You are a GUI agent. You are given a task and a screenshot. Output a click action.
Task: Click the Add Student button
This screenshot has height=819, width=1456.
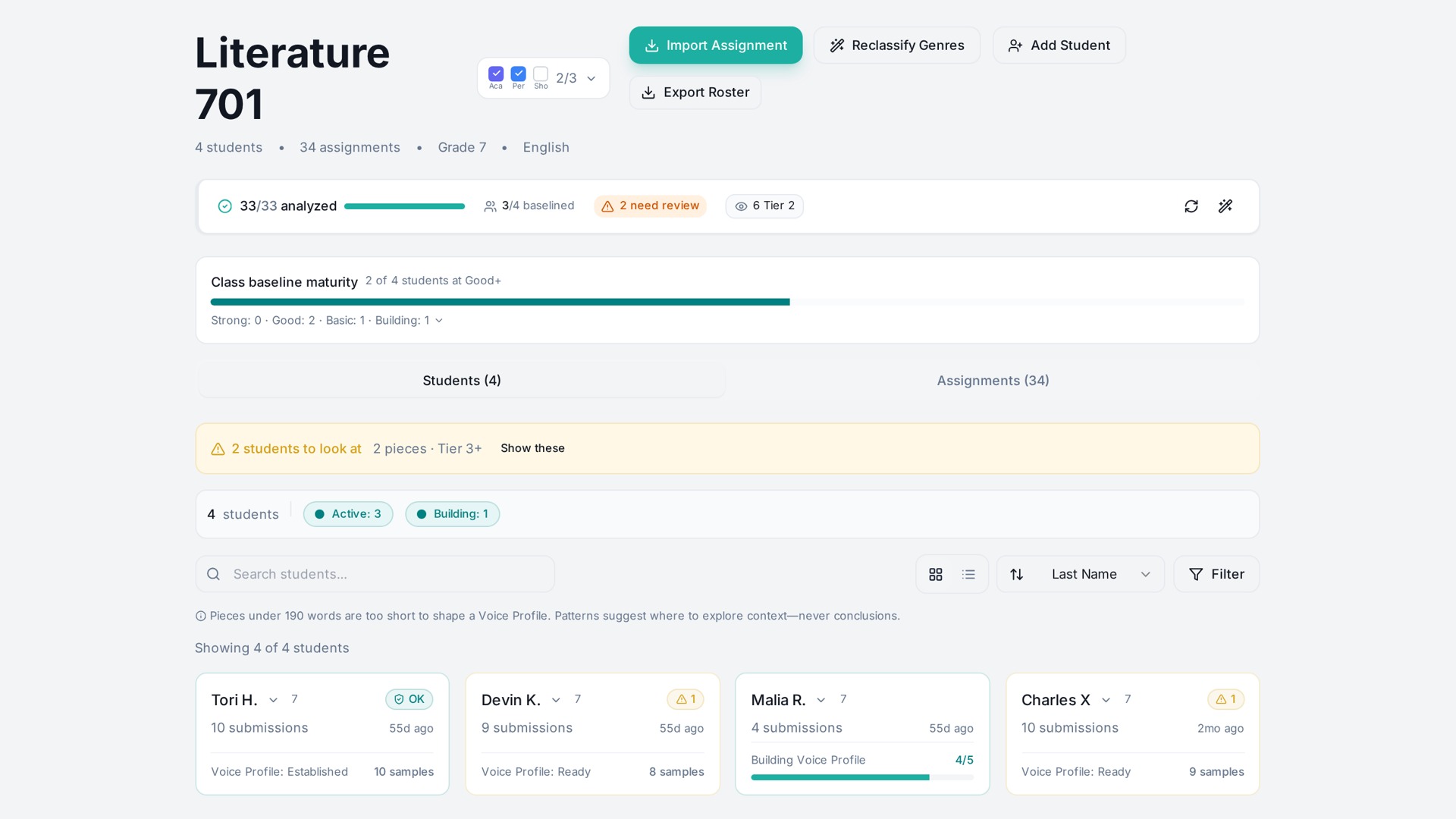point(1059,45)
